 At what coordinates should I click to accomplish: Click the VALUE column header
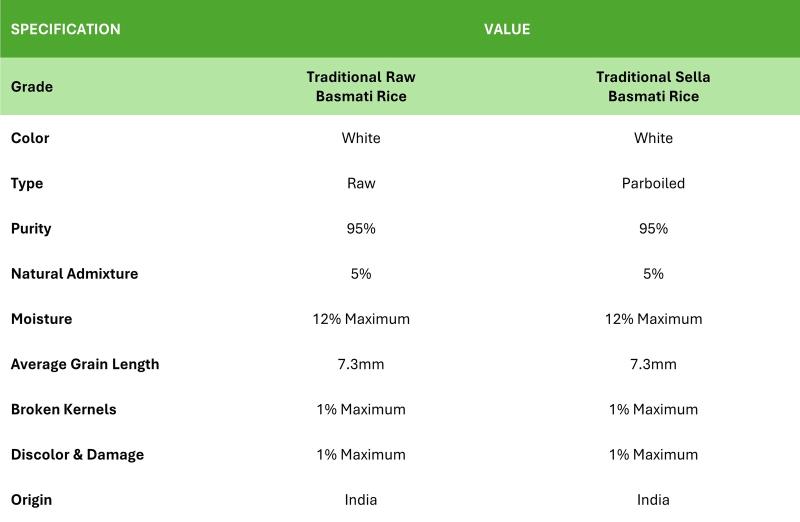pos(507,29)
